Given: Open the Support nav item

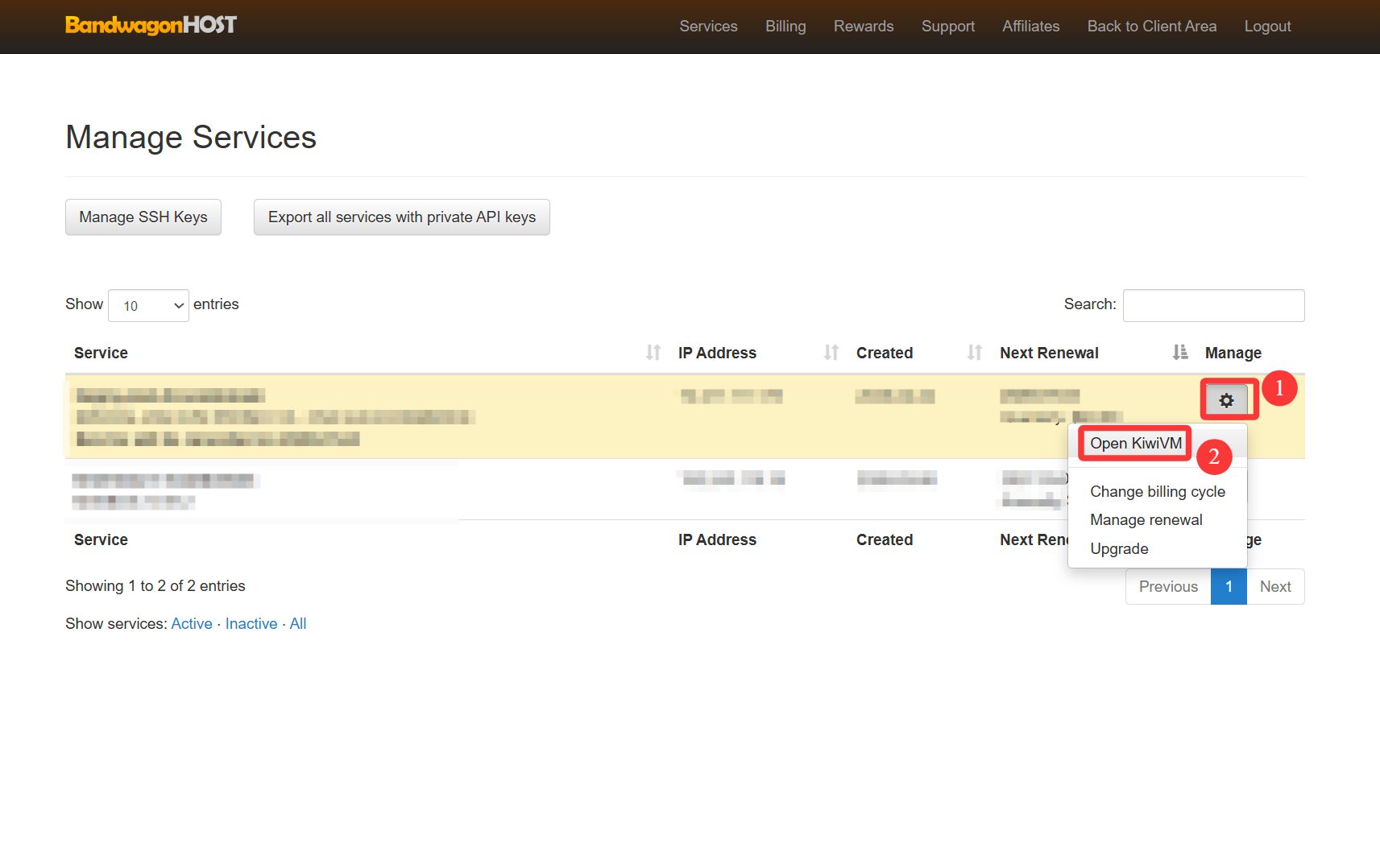Looking at the screenshot, I should click(x=948, y=27).
